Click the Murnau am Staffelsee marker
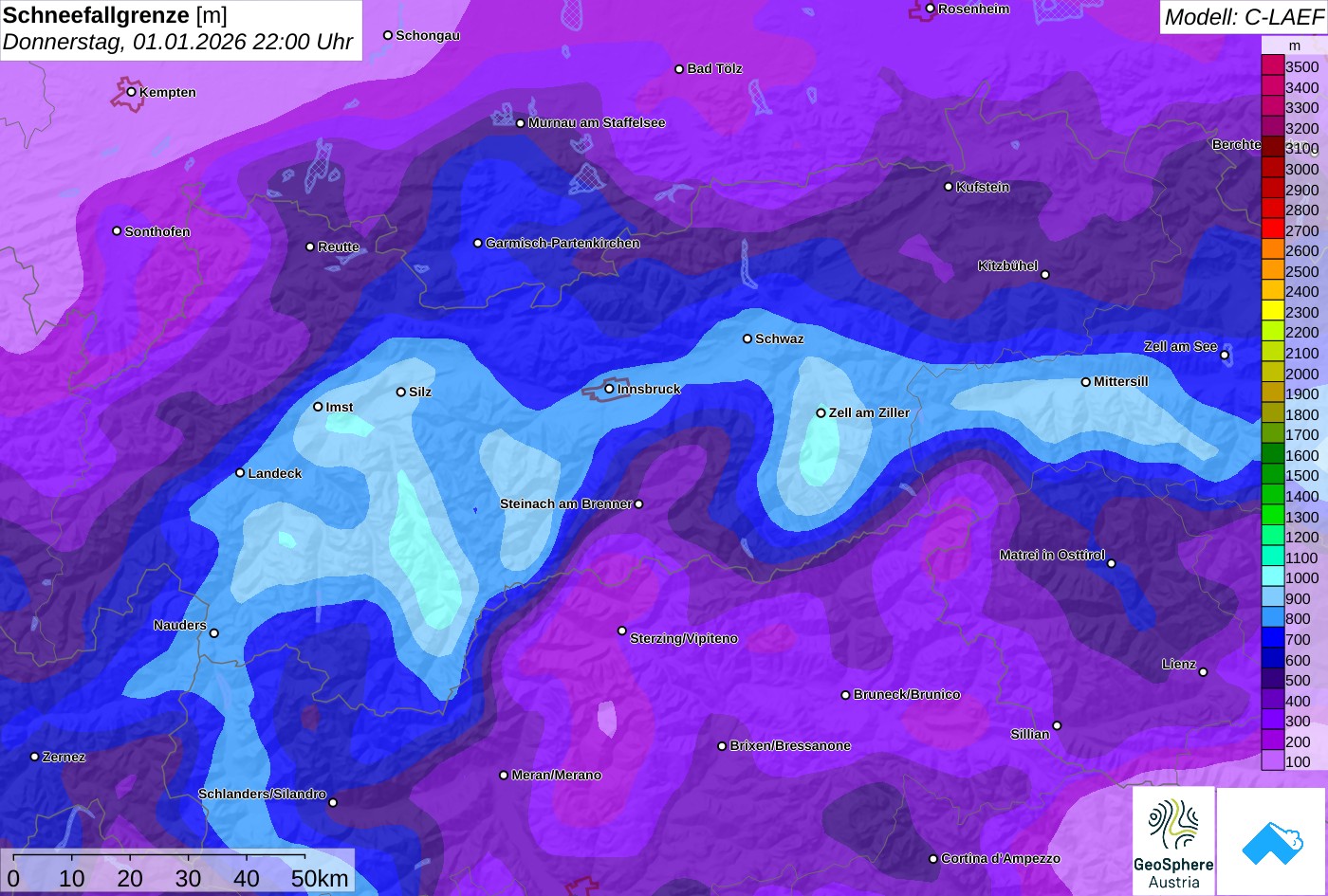The width and height of the screenshot is (1328, 896). [x=520, y=123]
